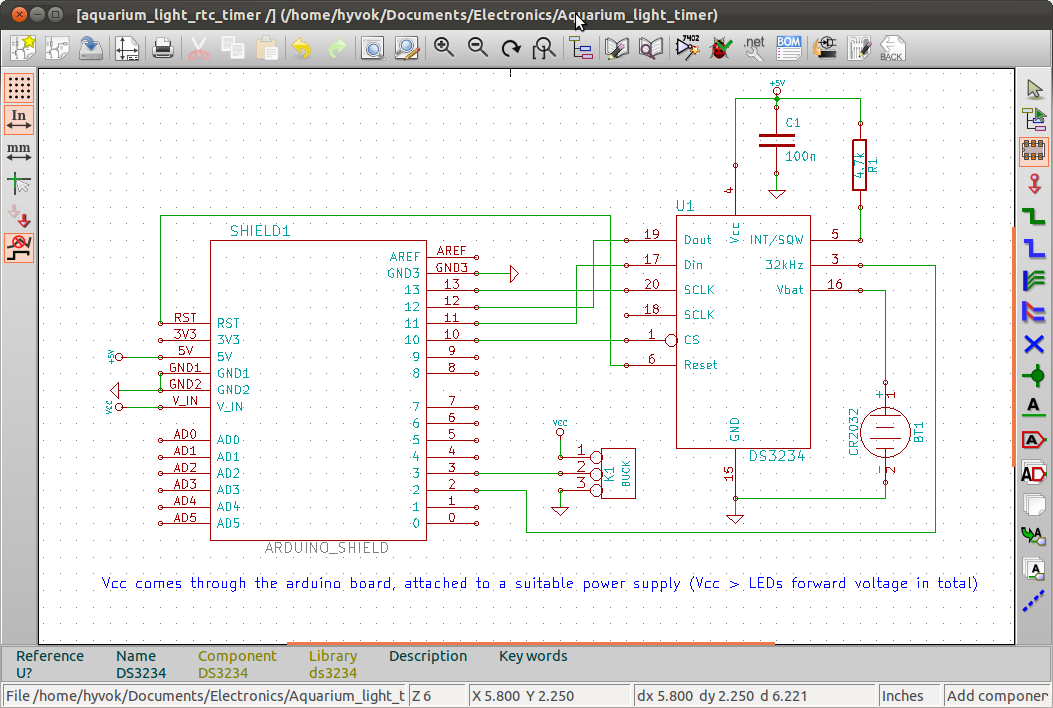Print the schematic
This screenshot has height=708, width=1053.
163,48
